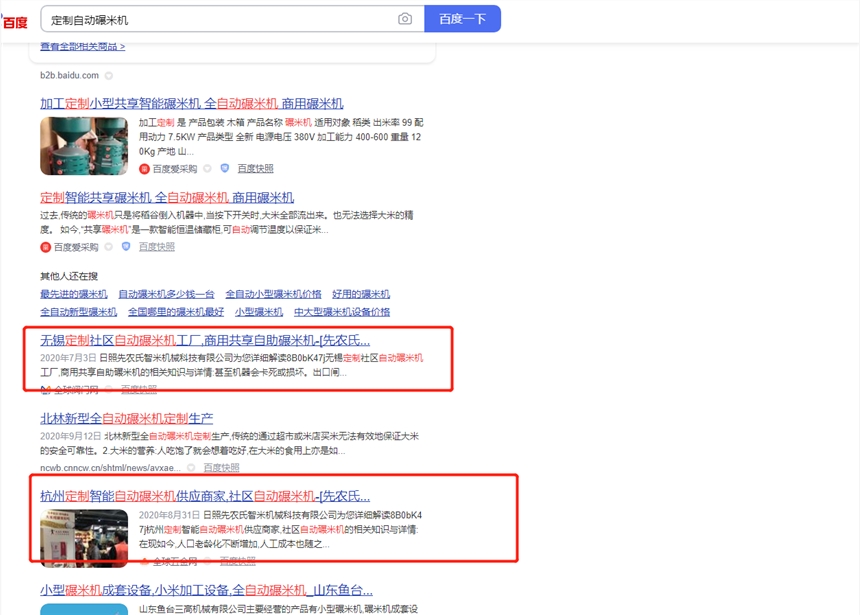This screenshot has height=615, width=860.
Task: Click the 百度爱采购 red icon under 定制智能共享碾米机 result
Action: (x=45, y=247)
